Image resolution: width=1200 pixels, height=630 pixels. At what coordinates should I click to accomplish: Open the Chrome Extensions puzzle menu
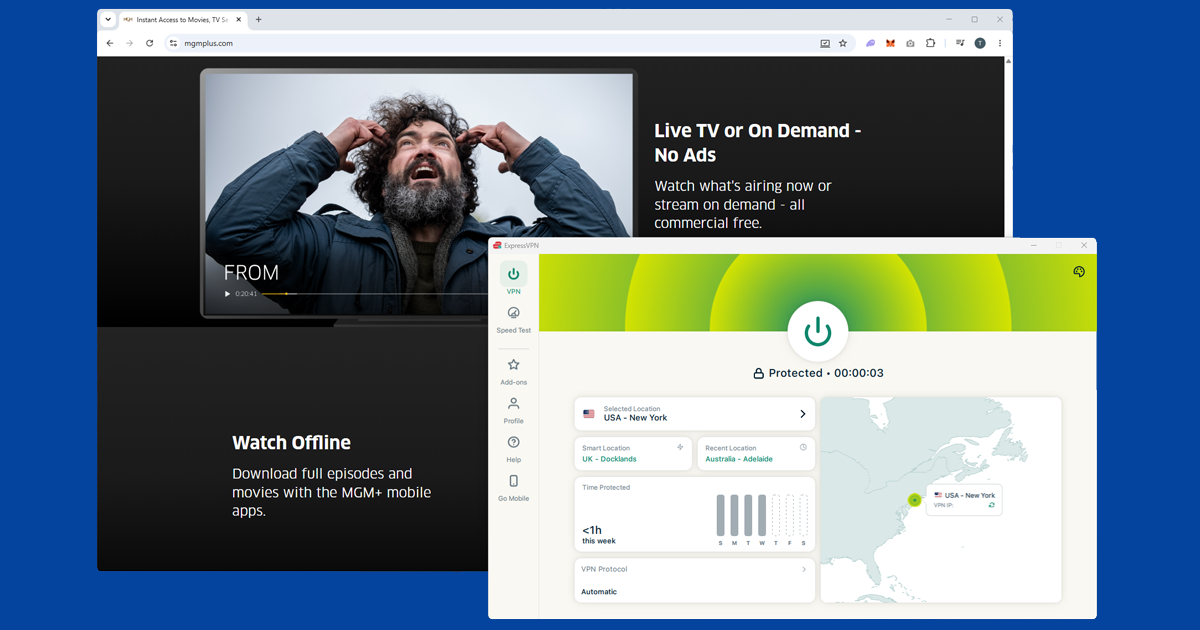click(x=930, y=43)
